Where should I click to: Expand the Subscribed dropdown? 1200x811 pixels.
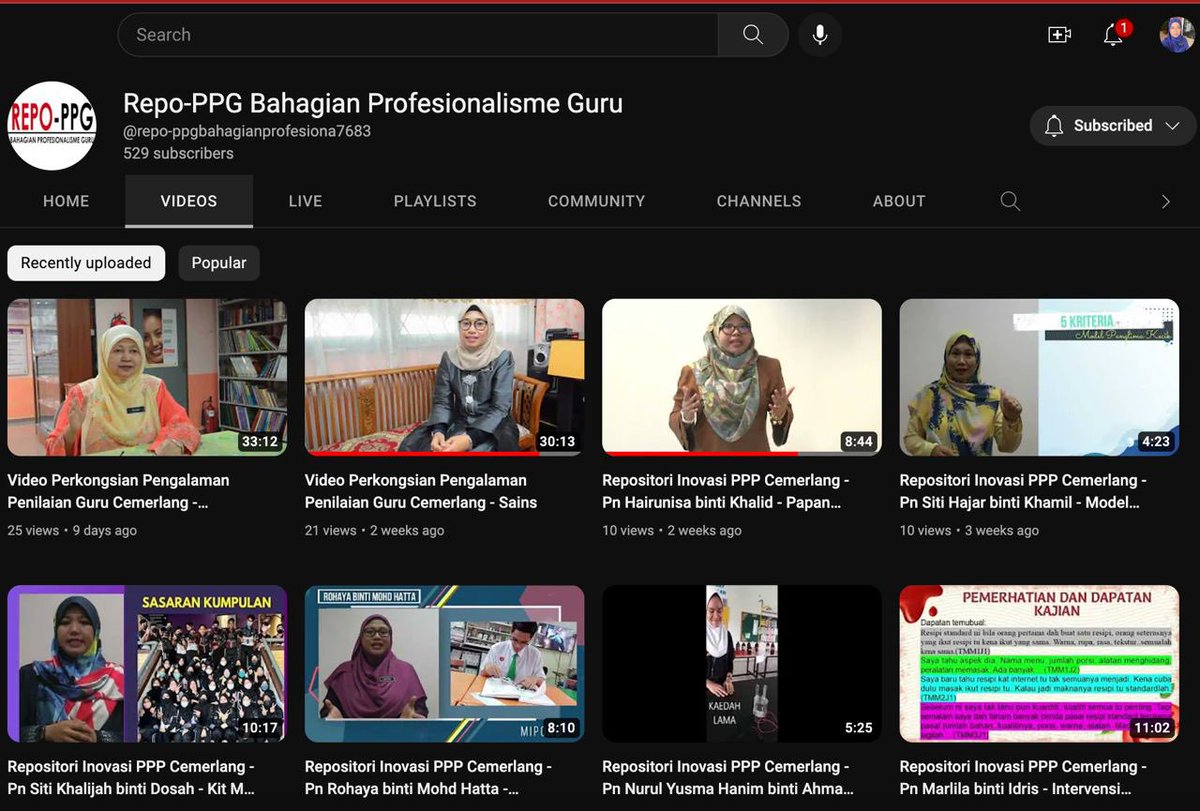1112,126
